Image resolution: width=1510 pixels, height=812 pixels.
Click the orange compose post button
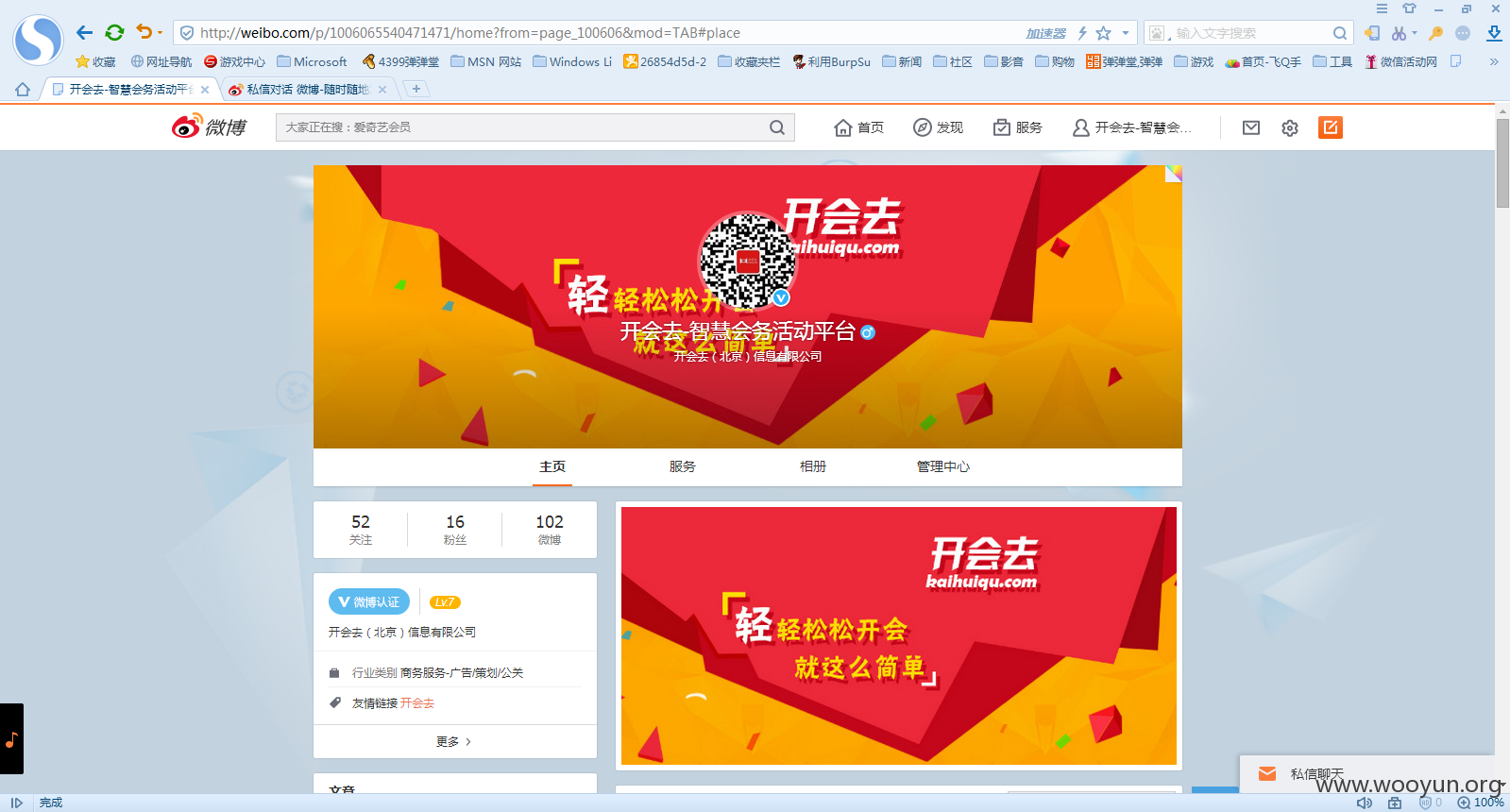pyautogui.click(x=1331, y=127)
